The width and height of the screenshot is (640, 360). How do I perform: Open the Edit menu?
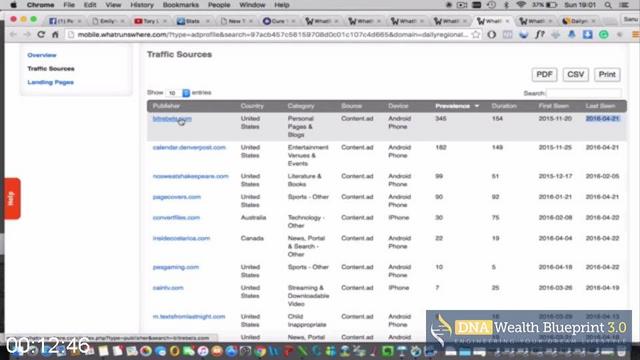[x=90, y=5]
